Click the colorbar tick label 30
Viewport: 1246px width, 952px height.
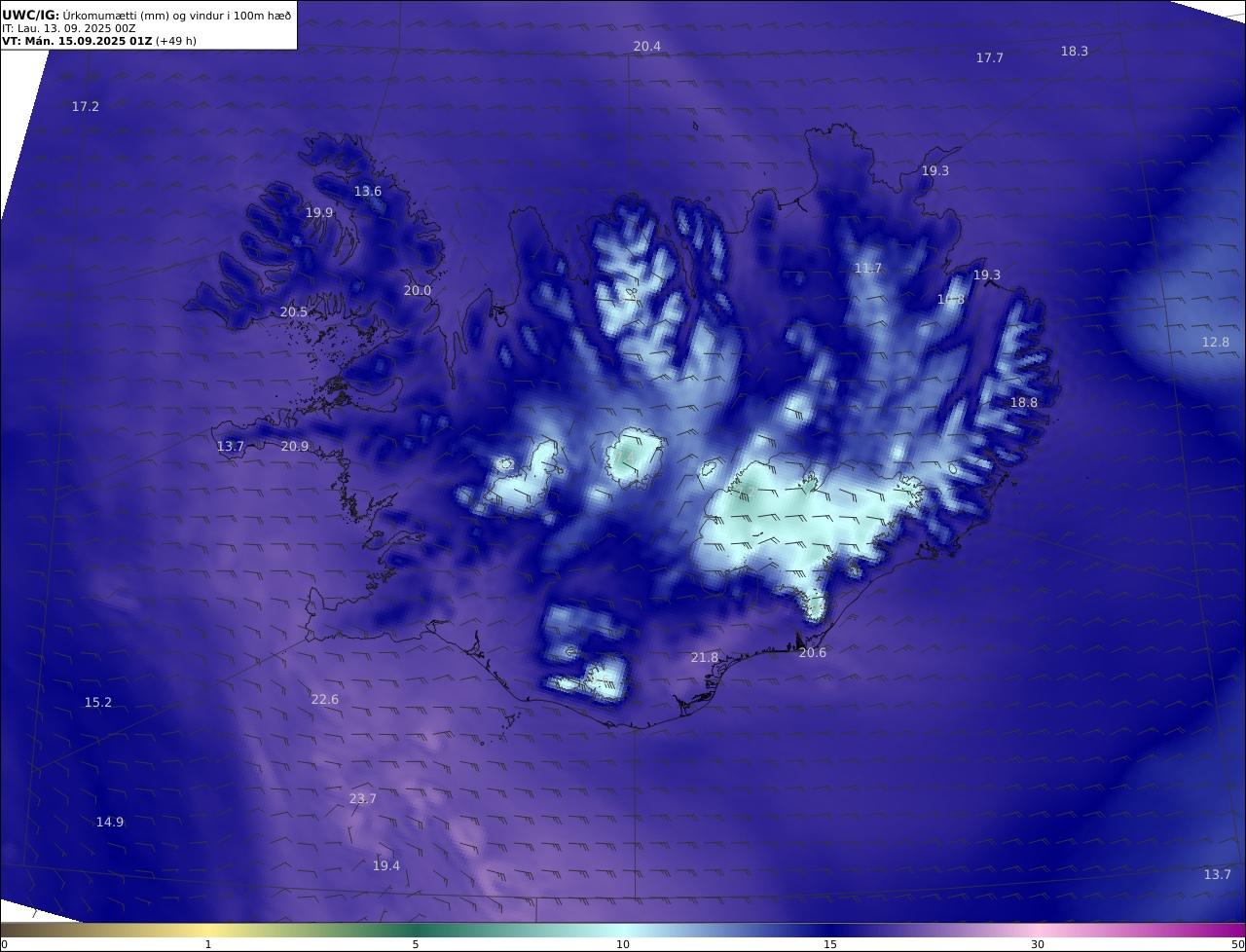point(1038,944)
